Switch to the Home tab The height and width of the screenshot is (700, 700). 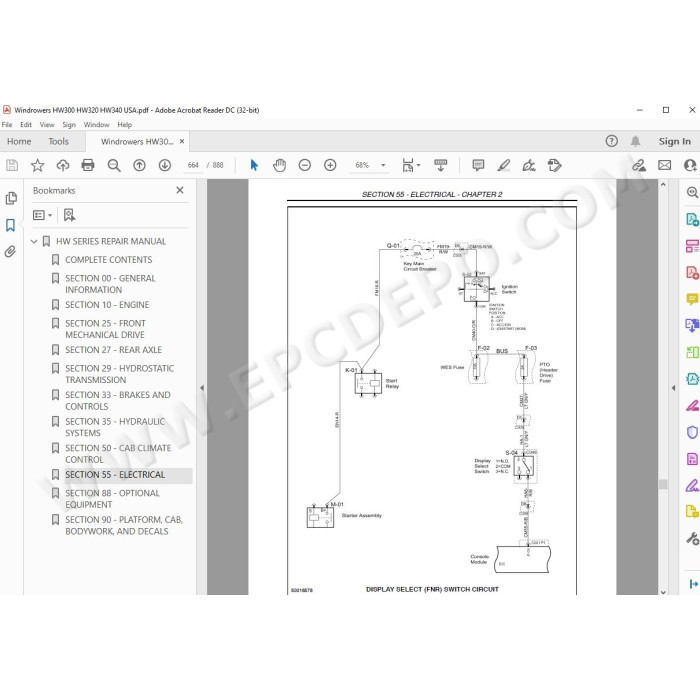coord(19,142)
